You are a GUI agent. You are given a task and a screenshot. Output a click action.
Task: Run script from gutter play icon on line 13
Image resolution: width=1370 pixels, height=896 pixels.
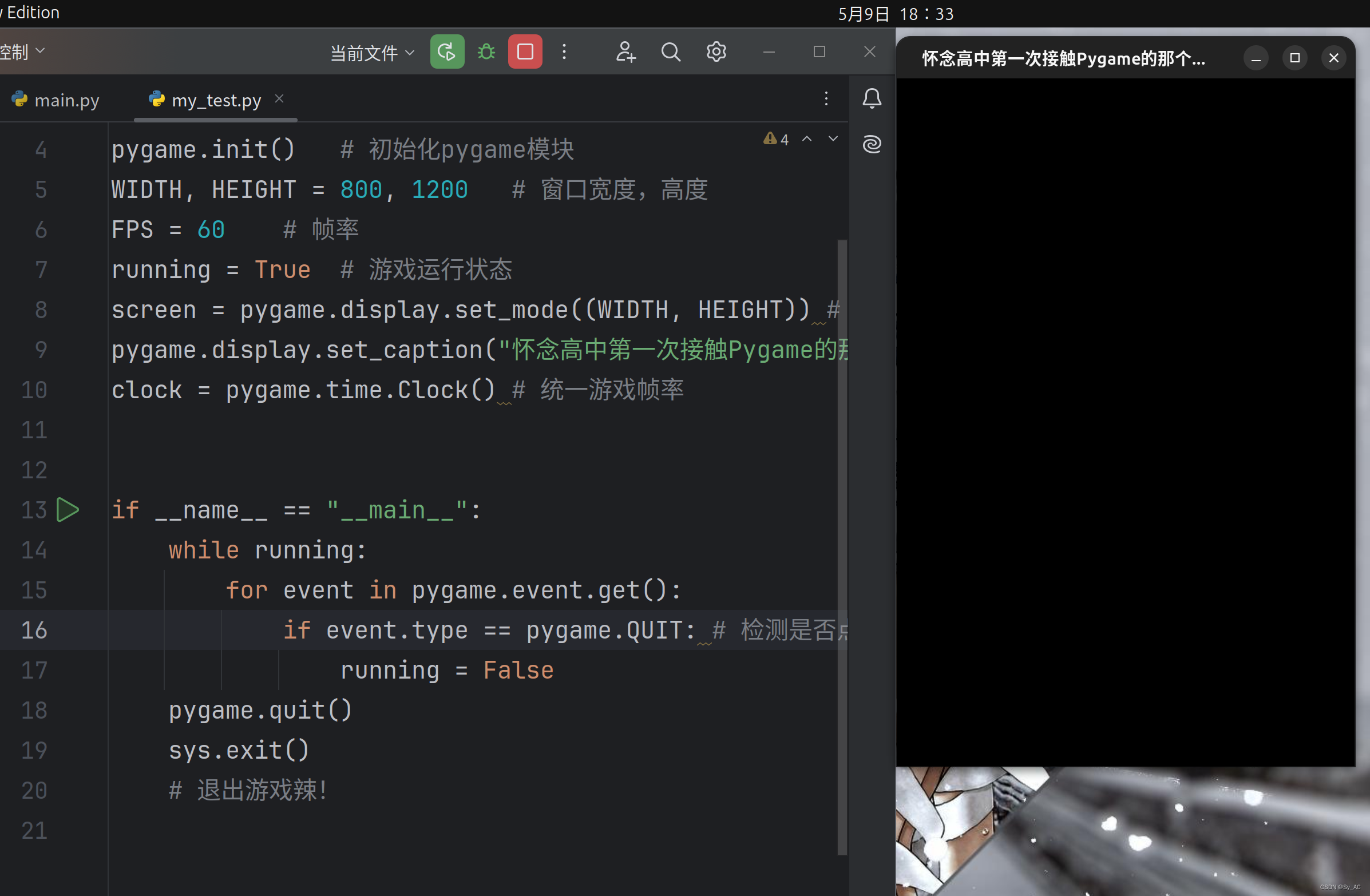pyautogui.click(x=69, y=509)
